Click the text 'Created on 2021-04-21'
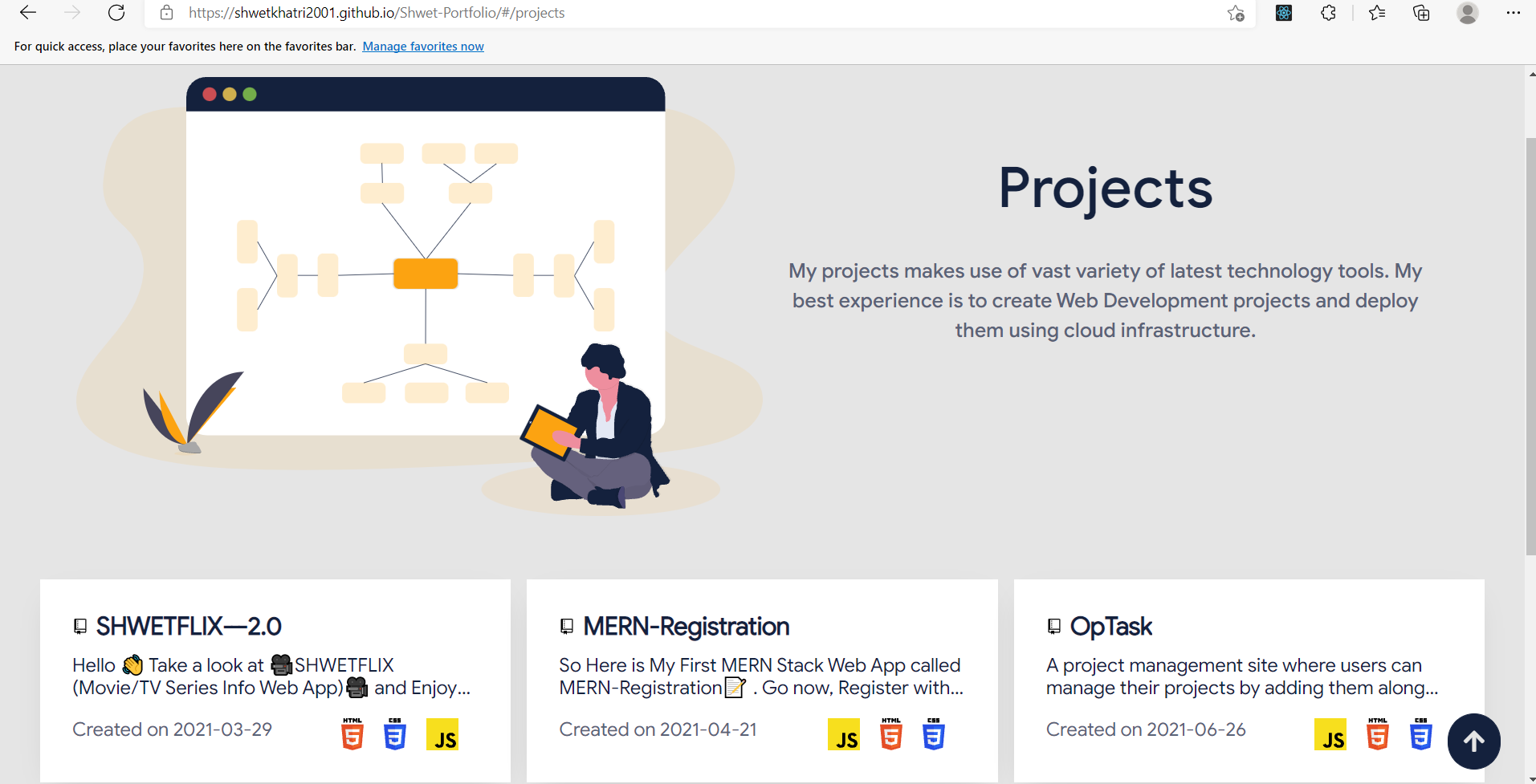Viewport: 1536px width, 784px height. [658, 729]
